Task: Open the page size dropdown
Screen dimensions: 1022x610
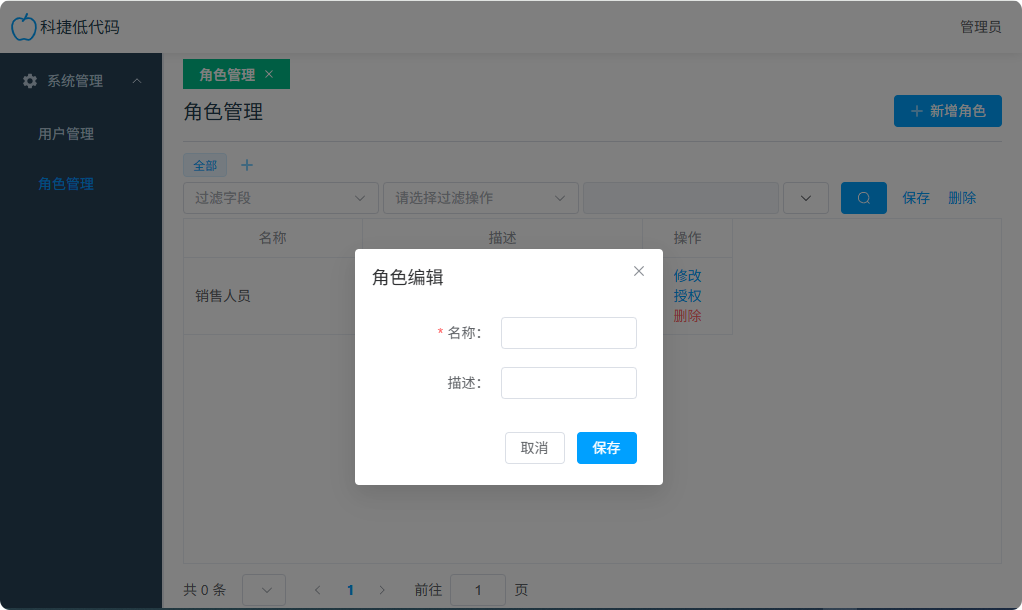Action: click(264, 590)
